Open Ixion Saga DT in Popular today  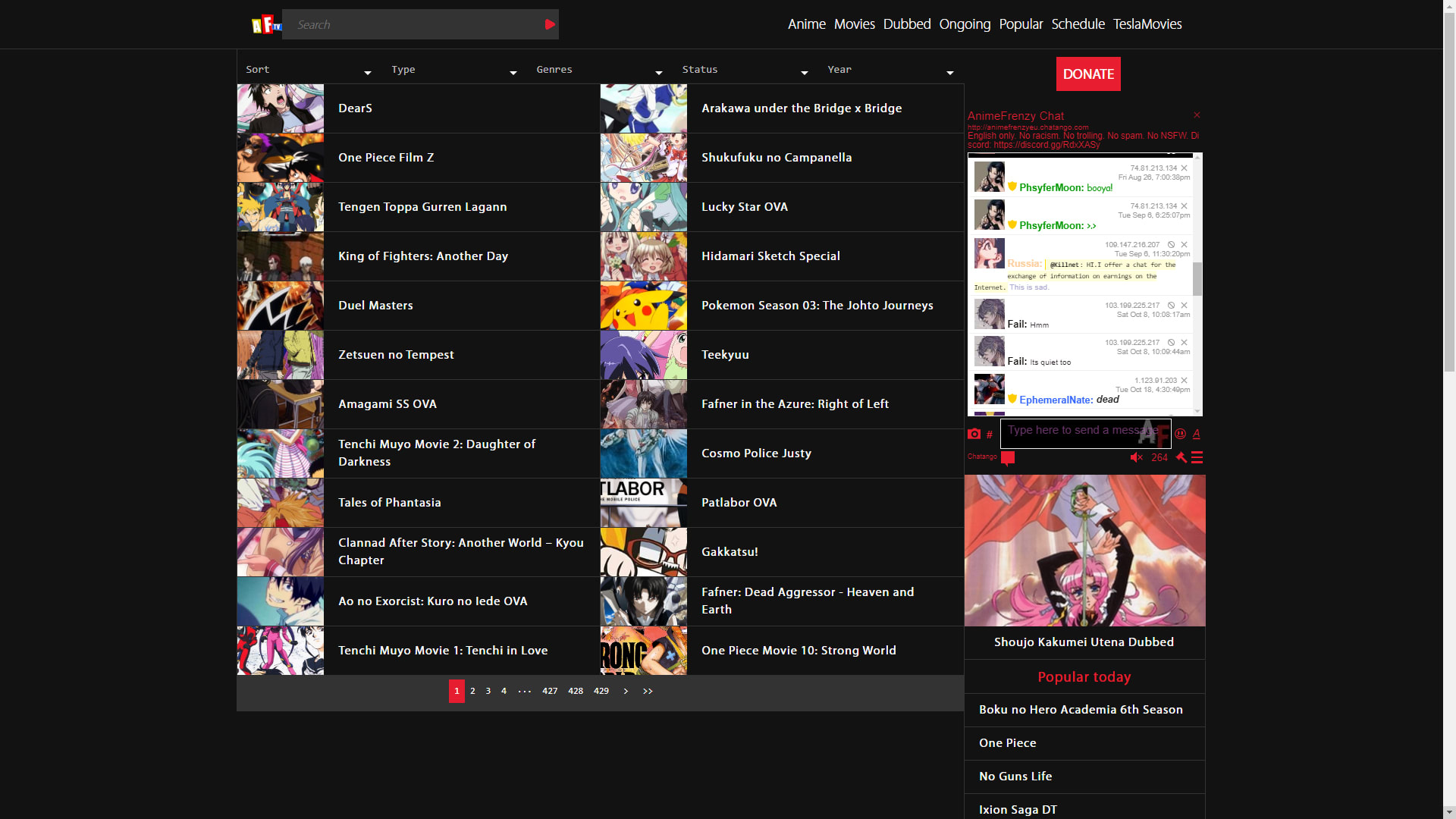click(x=1017, y=810)
